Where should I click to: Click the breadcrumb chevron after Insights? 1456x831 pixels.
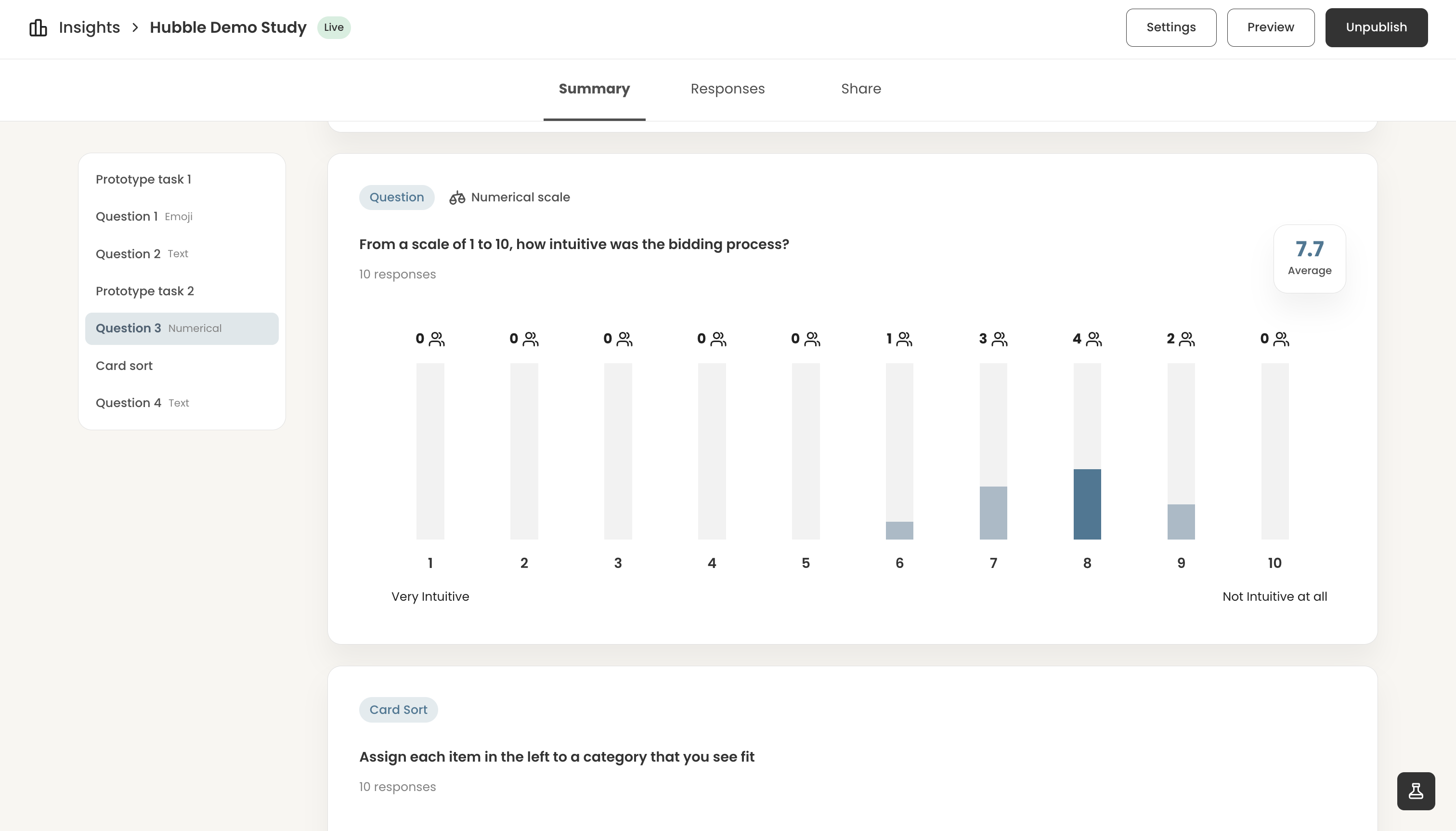(135, 27)
